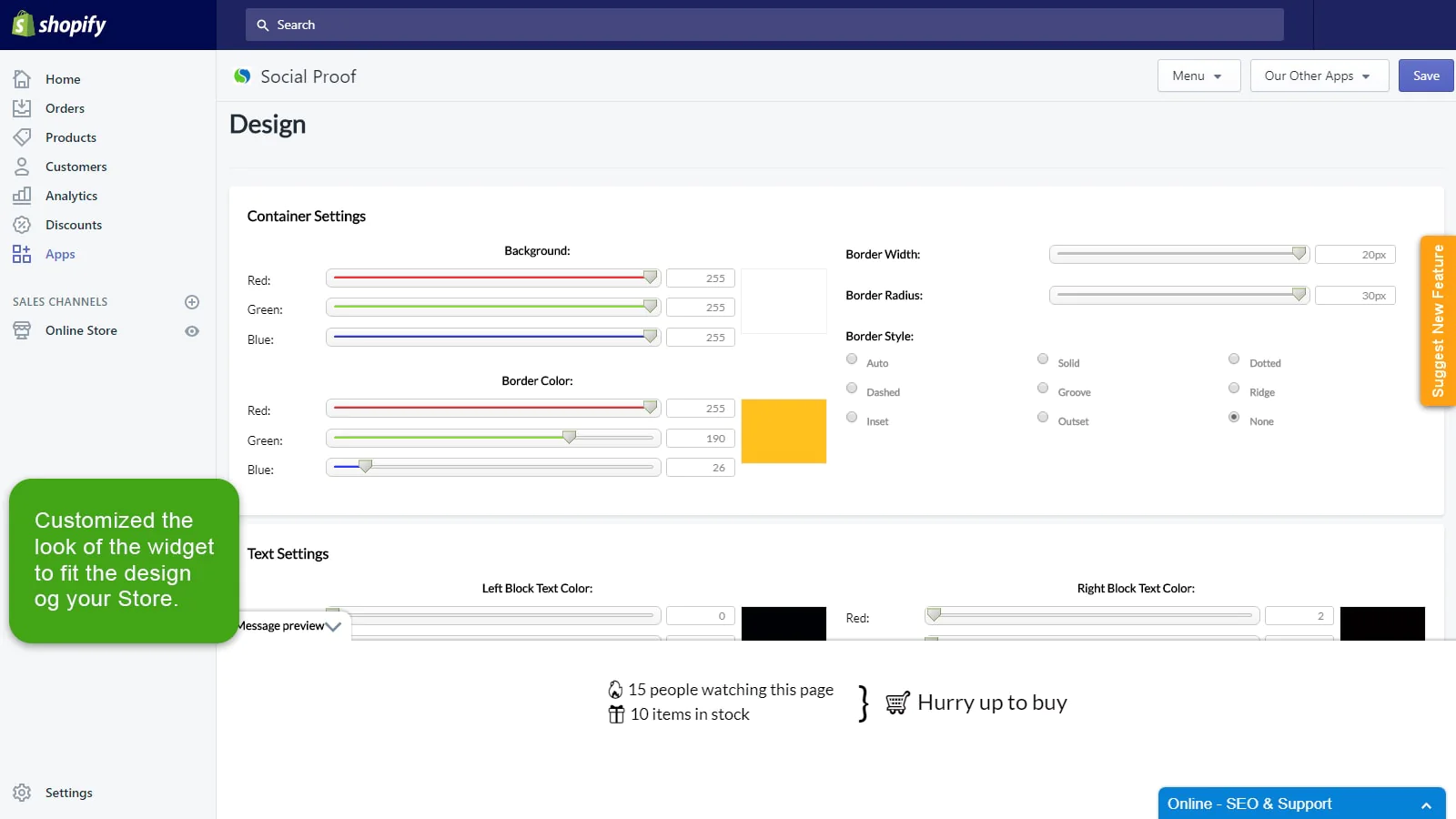The height and width of the screenshot is (819, 1456).
Task: Open the Menu dropdown
Action: pos(1198,76)
